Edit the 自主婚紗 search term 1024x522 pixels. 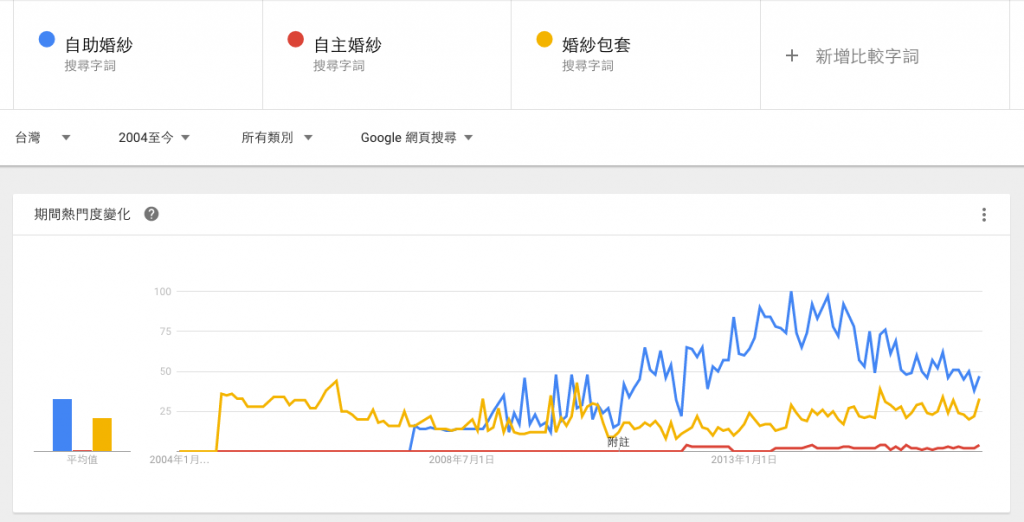(x=347, y=45)
